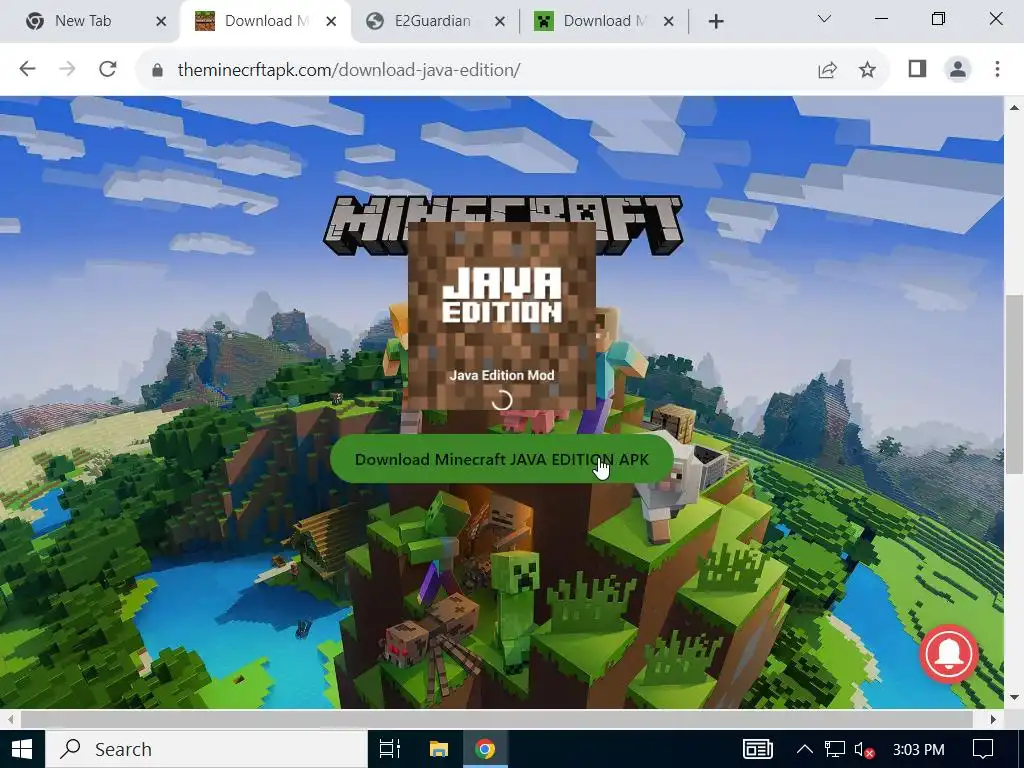Open the Action Center notifications
Viewport: 1024px width, 768px height.
coord(982,749)
